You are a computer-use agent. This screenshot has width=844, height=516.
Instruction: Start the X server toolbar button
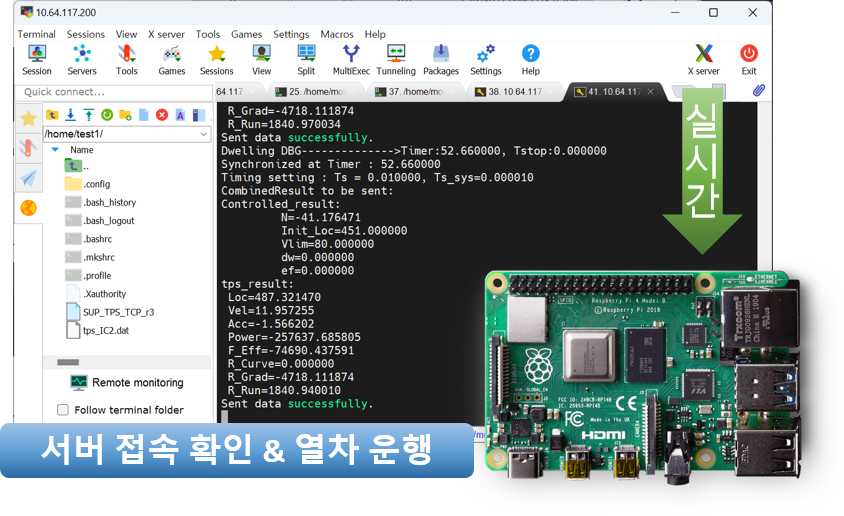[703, 59]
